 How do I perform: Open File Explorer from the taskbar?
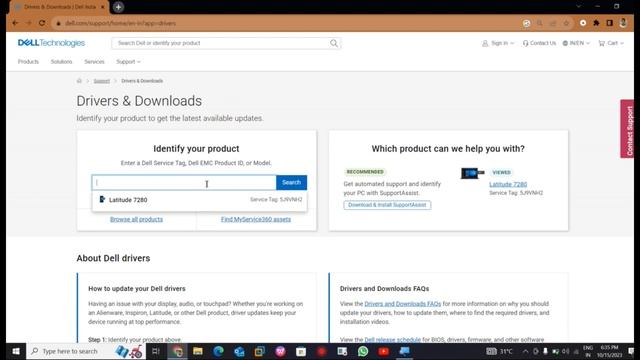point(198,351)
